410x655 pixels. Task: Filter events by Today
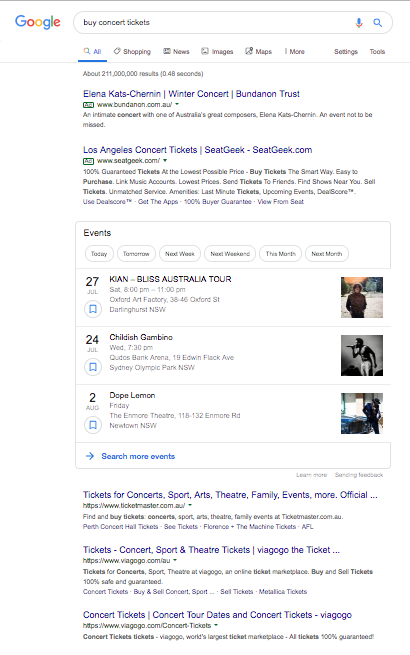point(99,254)
